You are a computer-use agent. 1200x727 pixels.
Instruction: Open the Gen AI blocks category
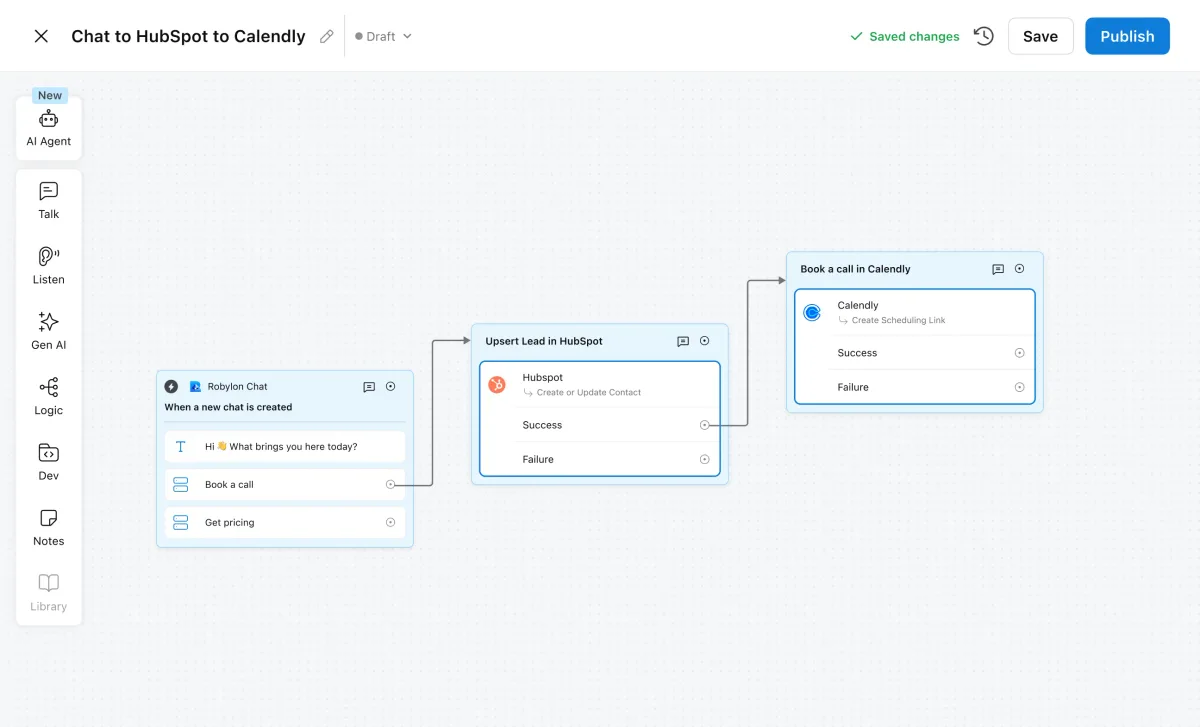click(49, 331)
